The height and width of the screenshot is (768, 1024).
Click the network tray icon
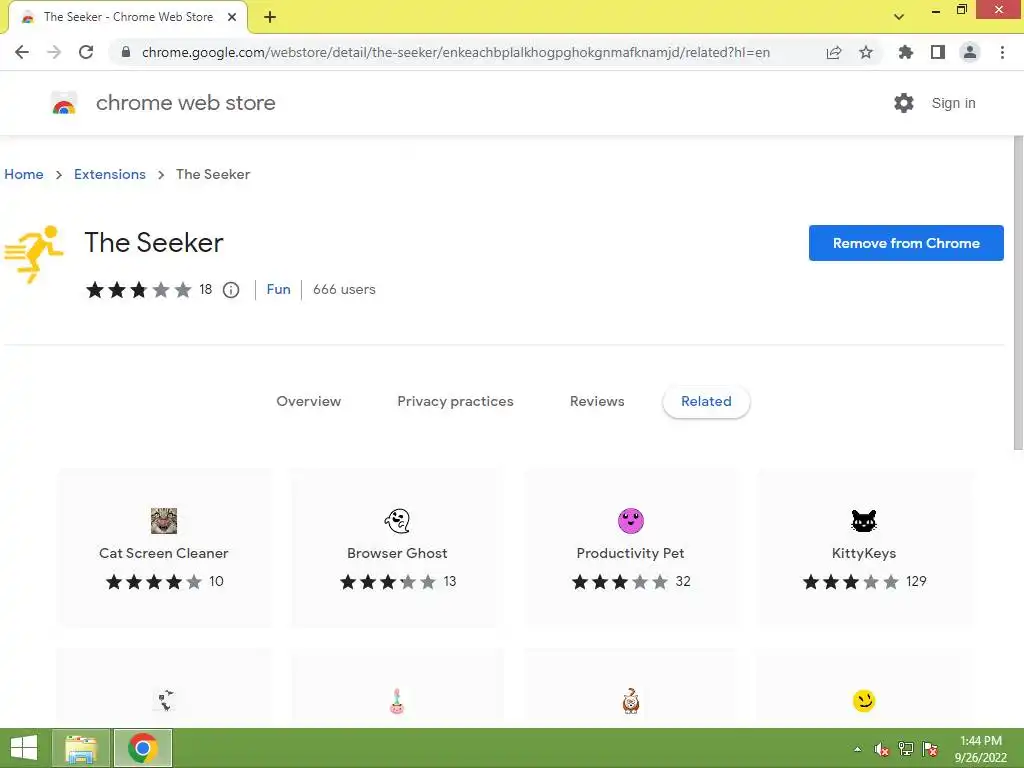click(906, 749)
